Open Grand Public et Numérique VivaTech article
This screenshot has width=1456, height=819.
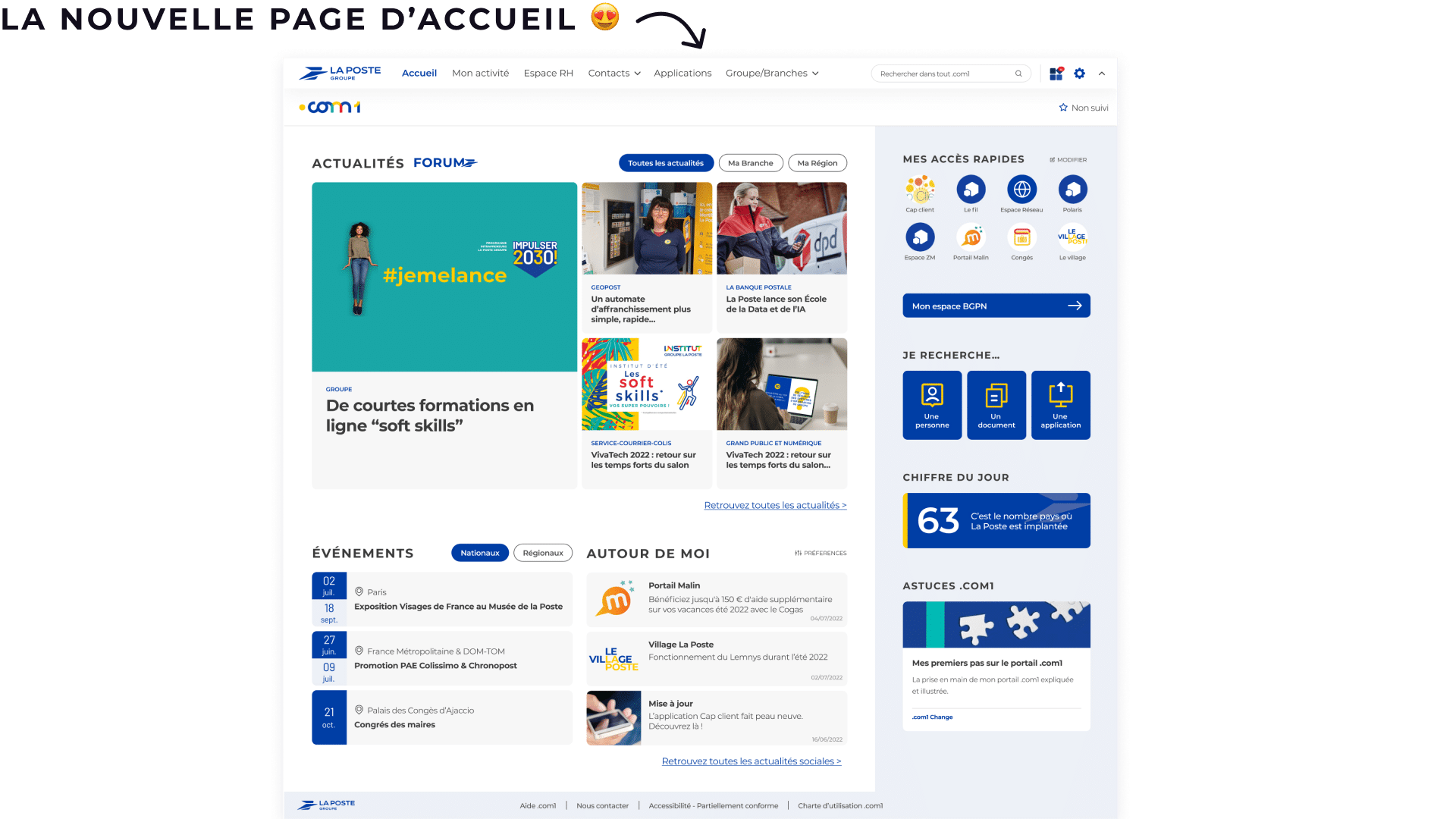click(782, 413)
